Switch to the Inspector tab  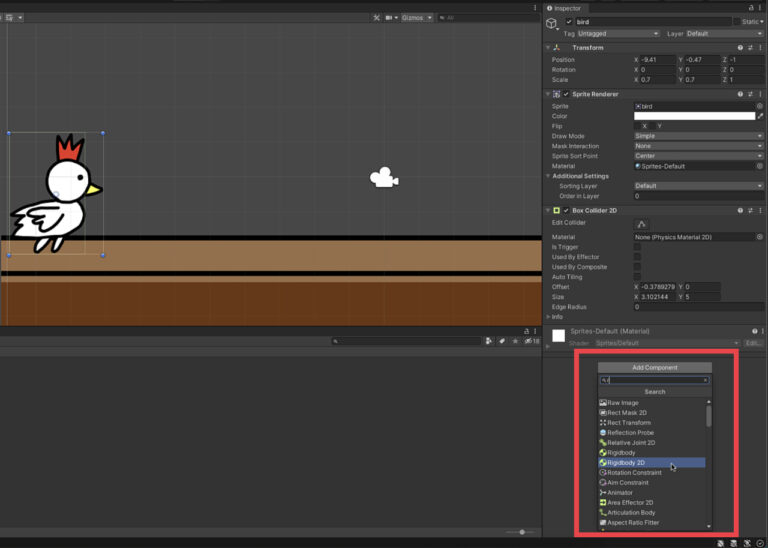click(564, 8)
